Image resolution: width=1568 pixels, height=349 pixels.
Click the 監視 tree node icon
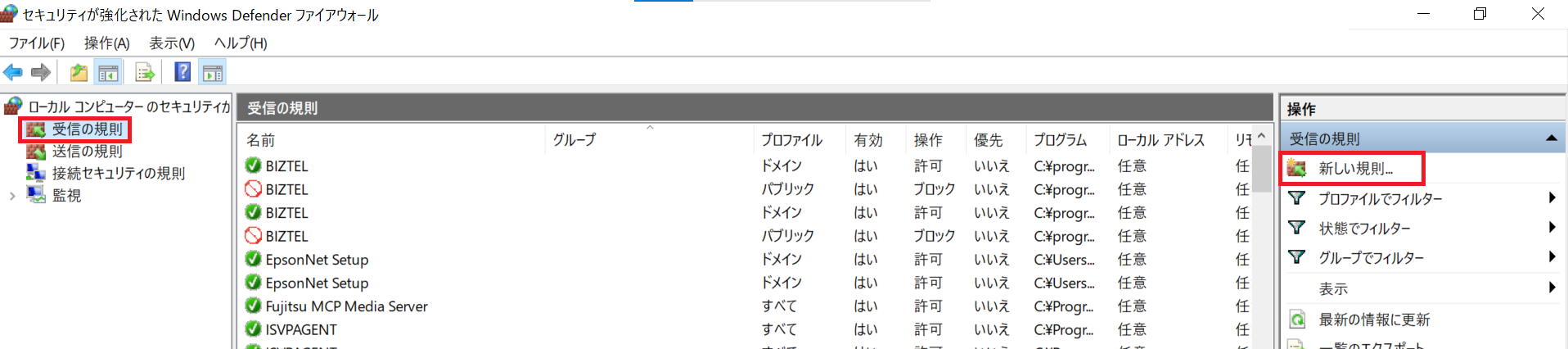tap(35, 195)
